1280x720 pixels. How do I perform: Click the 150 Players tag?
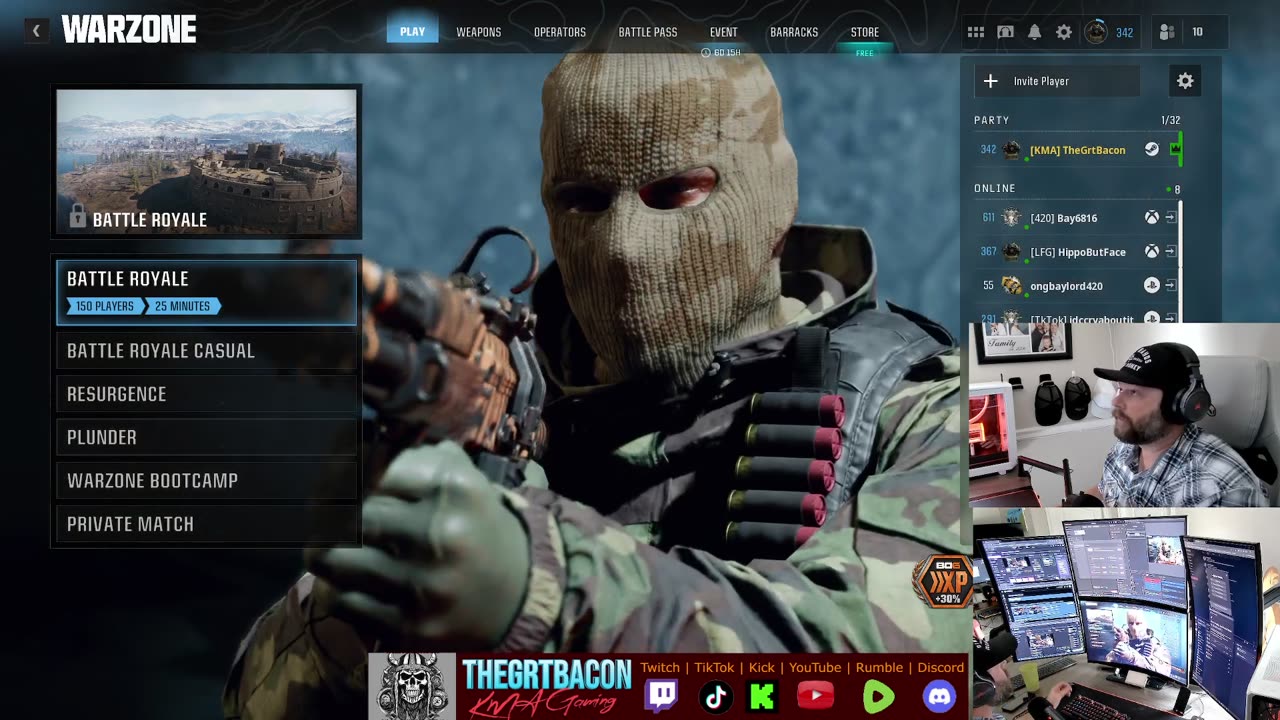click(x=104, y=306)
